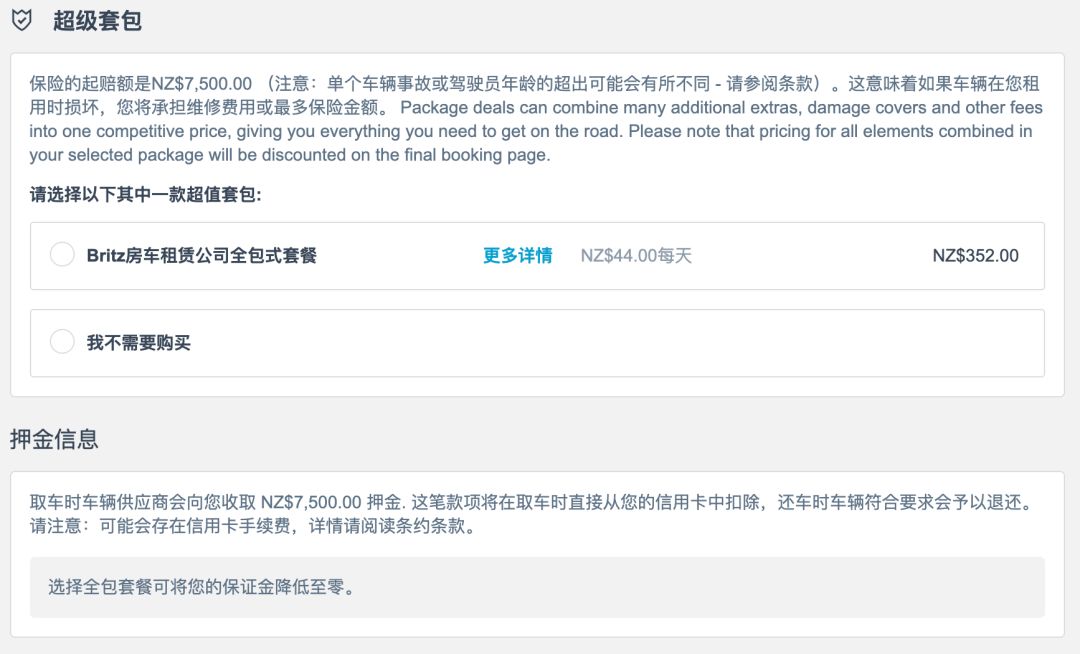Viewport: 1080px width, 654px height.
Task: Click the NZ$44.00每天 daily rate
Action: pos(636,255)
